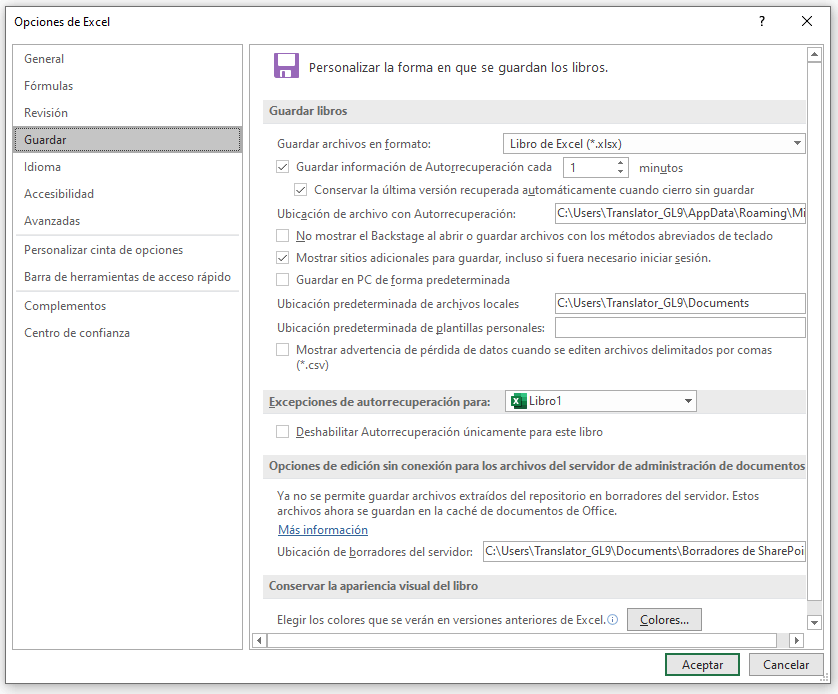This screenshot has width=838, height=694.
Task: Check Deshabilitar Autorrecuperación para este libro
Action: coord(283,432)
